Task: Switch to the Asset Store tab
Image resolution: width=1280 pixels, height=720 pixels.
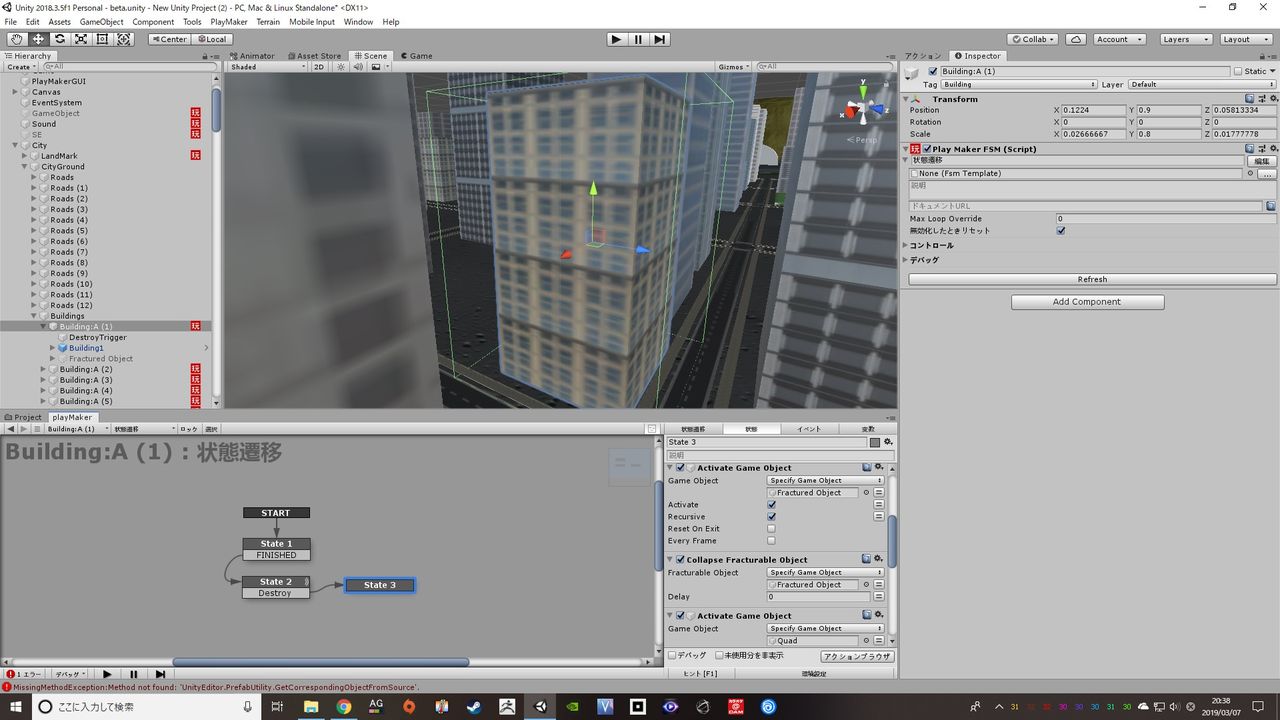Action: [x=315, y=56]
